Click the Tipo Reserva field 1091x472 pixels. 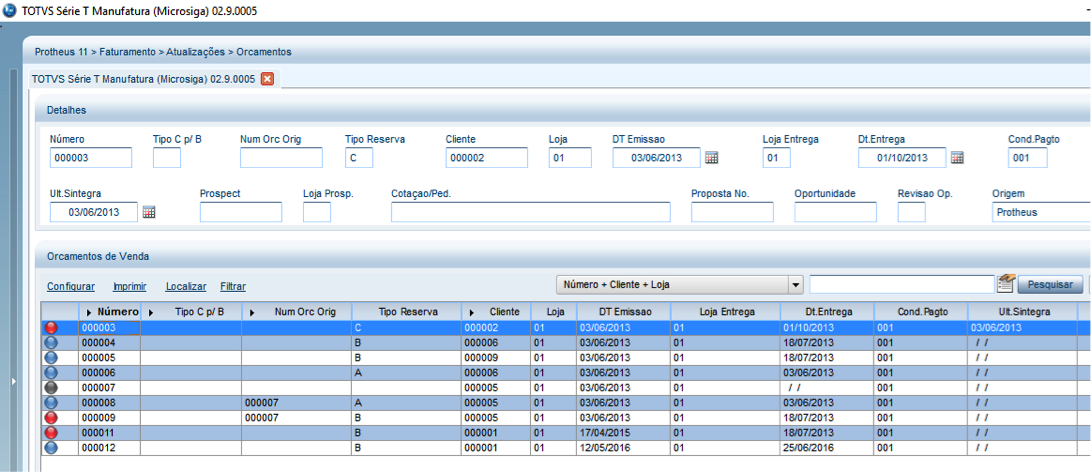[359, 158]
